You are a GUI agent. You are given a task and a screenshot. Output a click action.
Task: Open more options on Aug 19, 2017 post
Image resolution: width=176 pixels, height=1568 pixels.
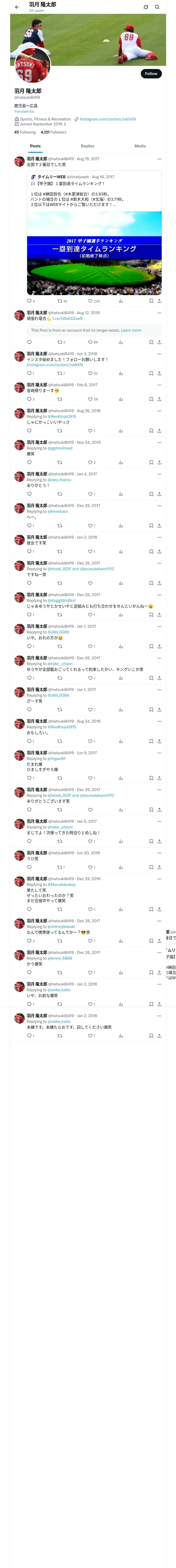coord(160,159)
